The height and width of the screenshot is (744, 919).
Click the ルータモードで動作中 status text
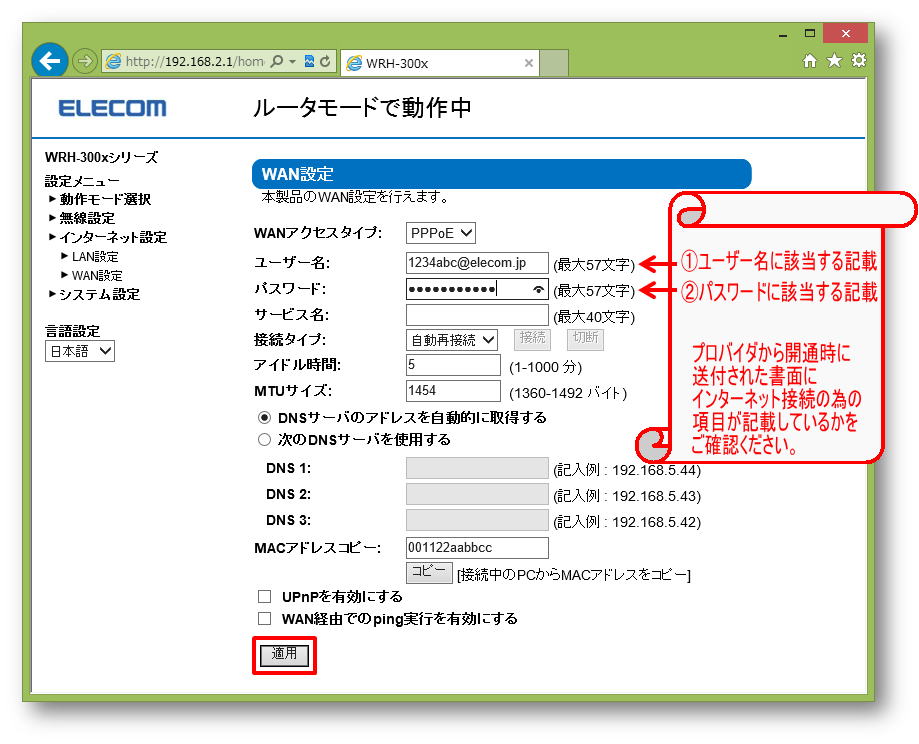[362, 108]
